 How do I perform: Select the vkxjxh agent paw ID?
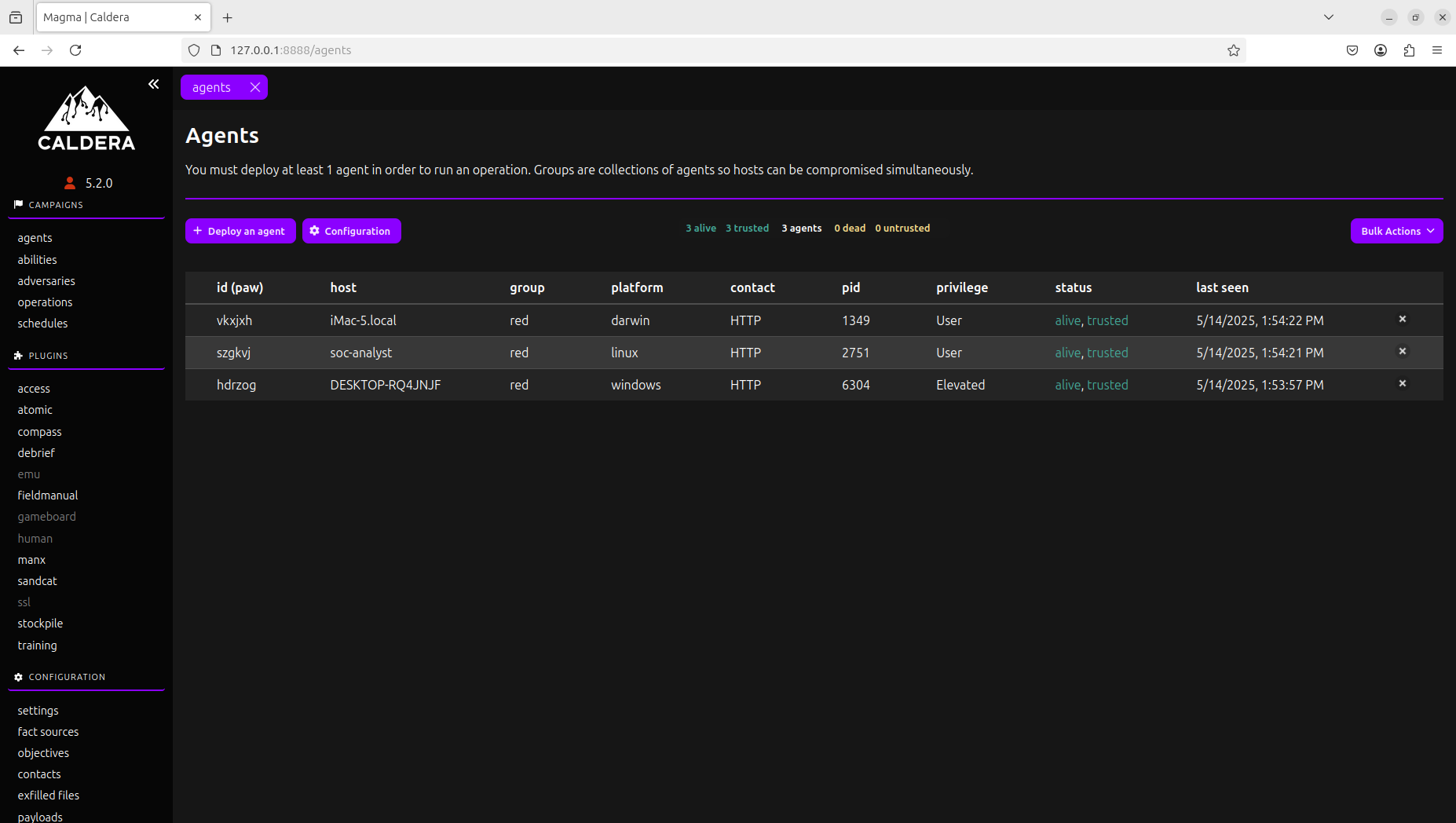(234, 320)
